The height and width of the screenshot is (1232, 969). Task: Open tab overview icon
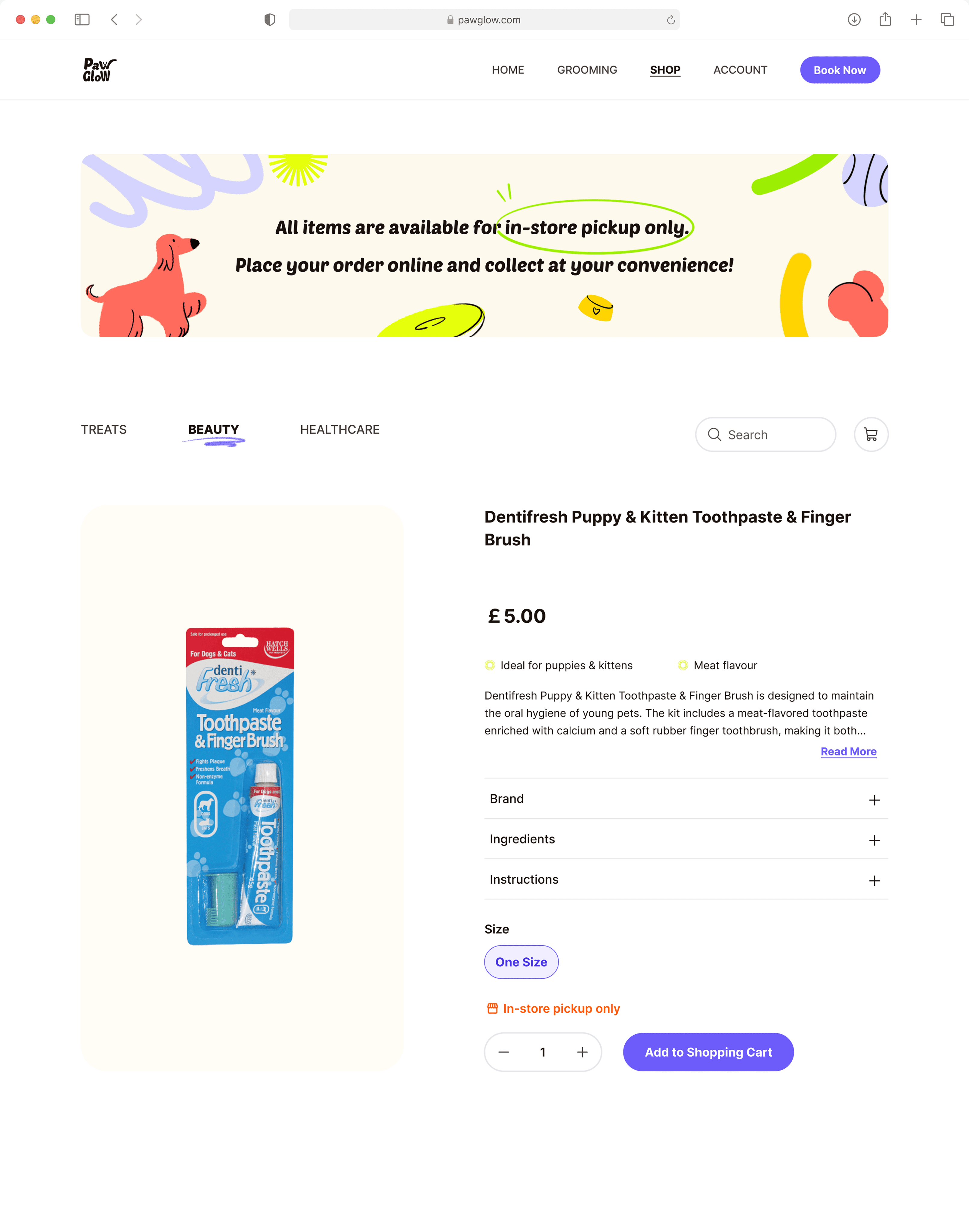947,20
